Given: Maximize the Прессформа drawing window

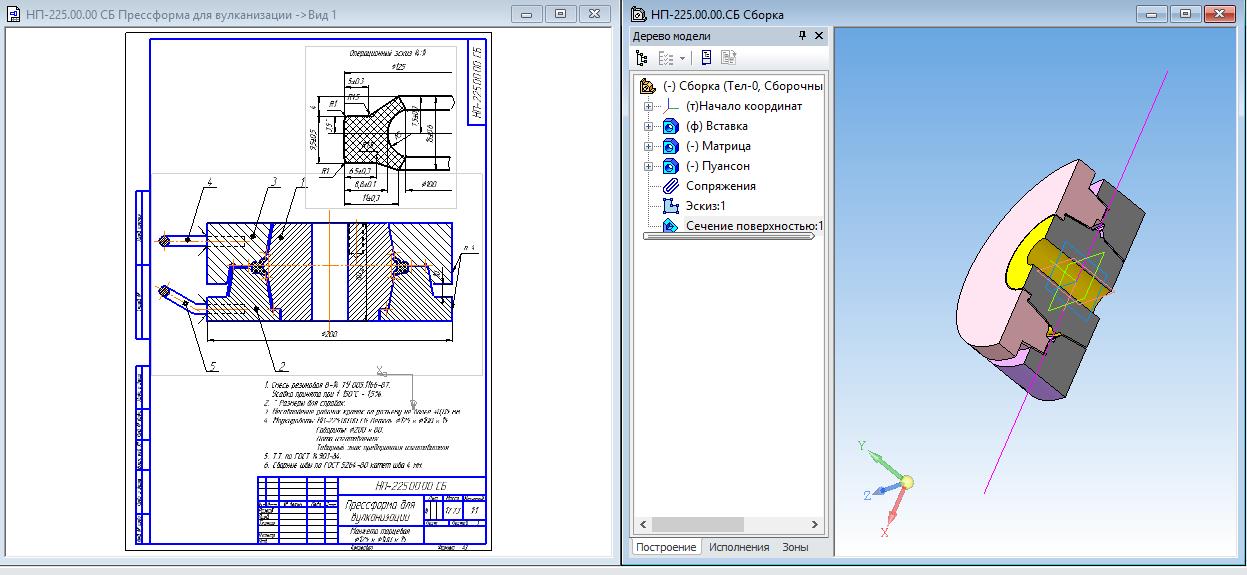Looking at the screenshot, I should 560,14.
